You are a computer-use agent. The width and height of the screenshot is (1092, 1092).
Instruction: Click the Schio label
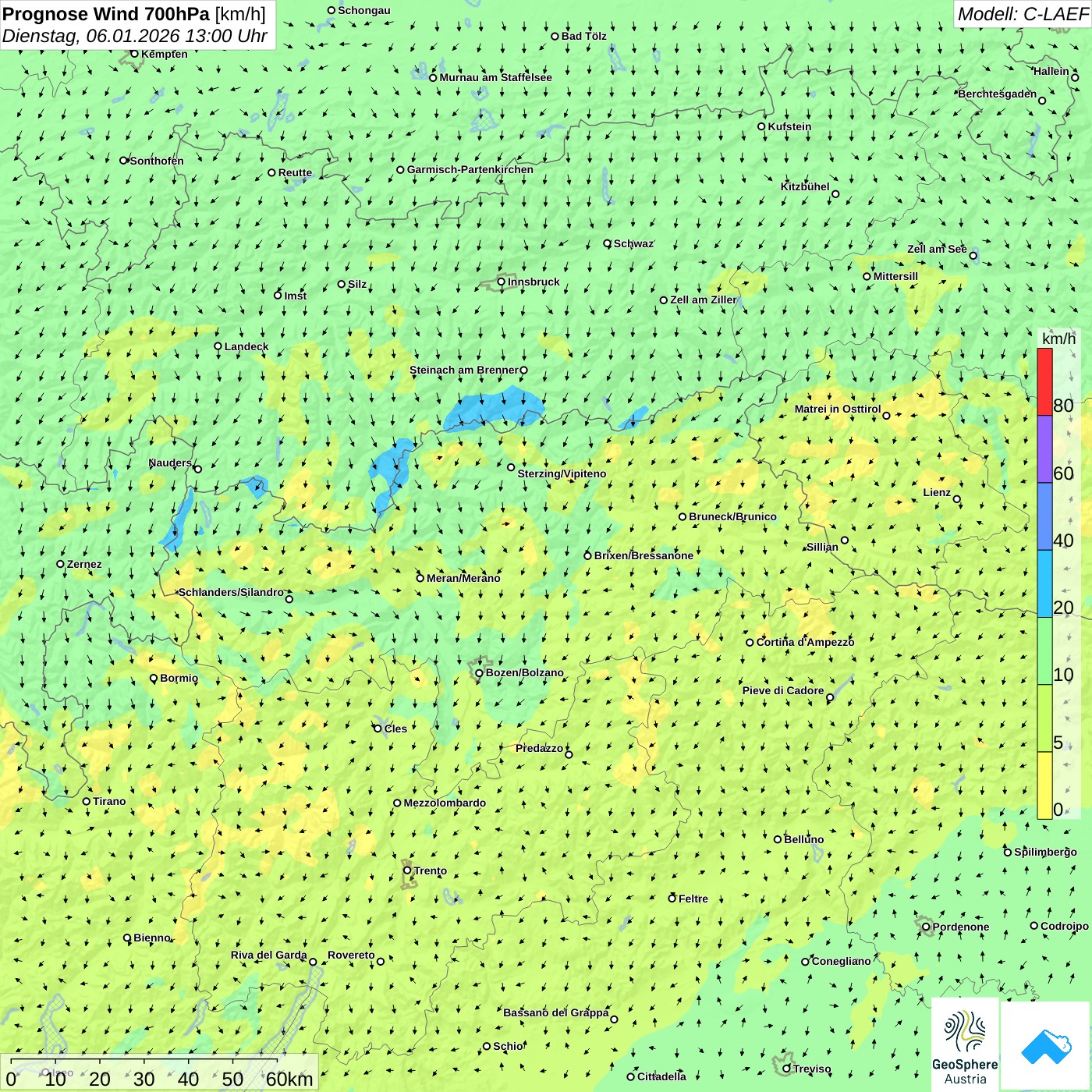509,1046
